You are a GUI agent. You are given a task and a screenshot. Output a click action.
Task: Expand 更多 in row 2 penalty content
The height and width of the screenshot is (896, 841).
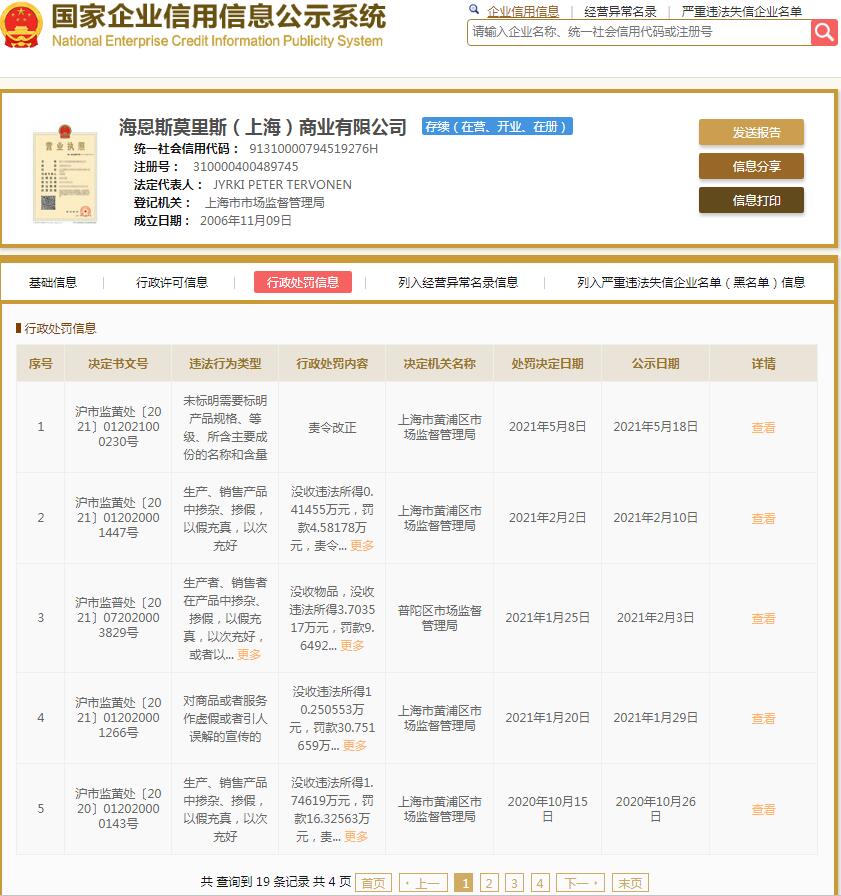tap(362, 545)
